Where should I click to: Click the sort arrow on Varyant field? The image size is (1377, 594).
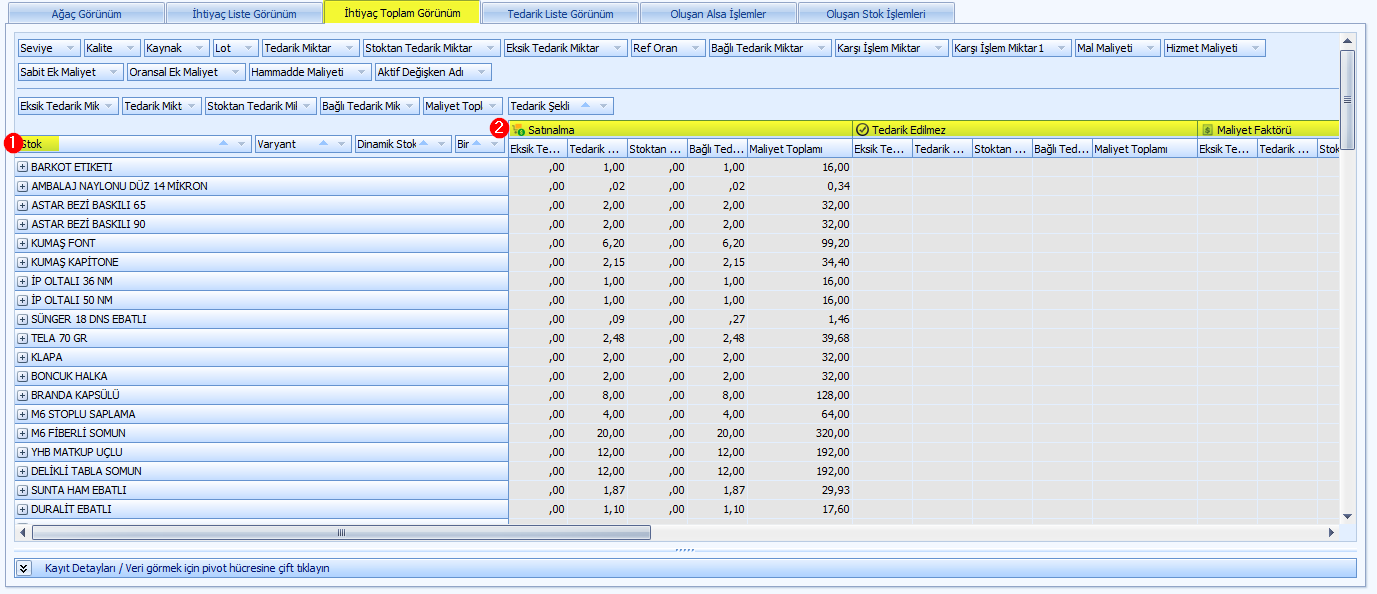coord(324,144)
